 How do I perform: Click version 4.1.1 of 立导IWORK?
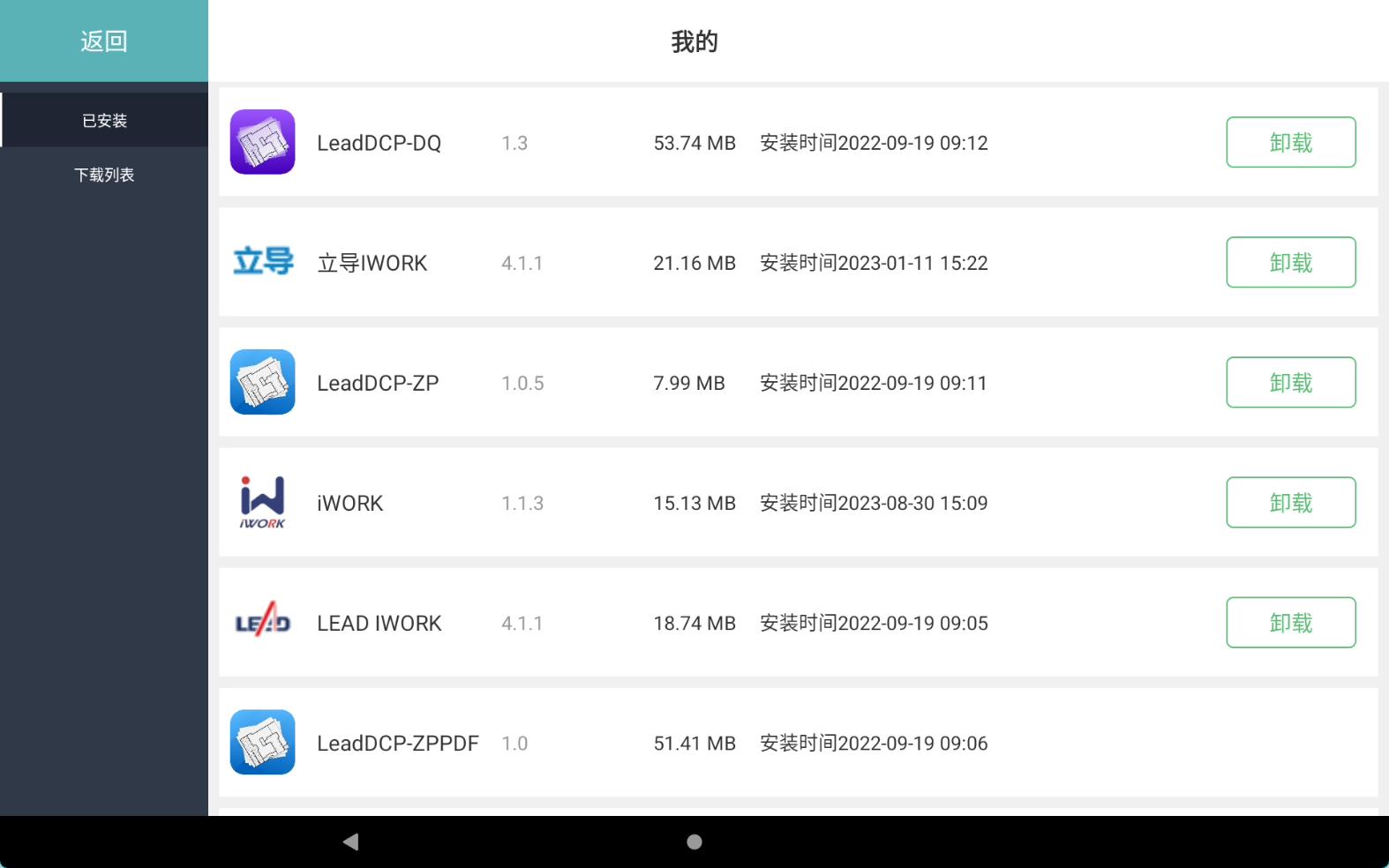(522, 263)
